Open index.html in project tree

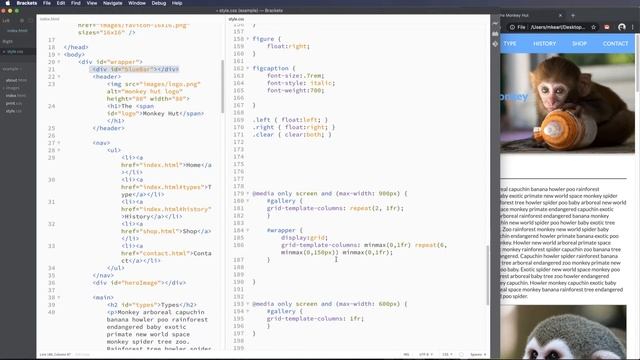(x=16, y=96)
